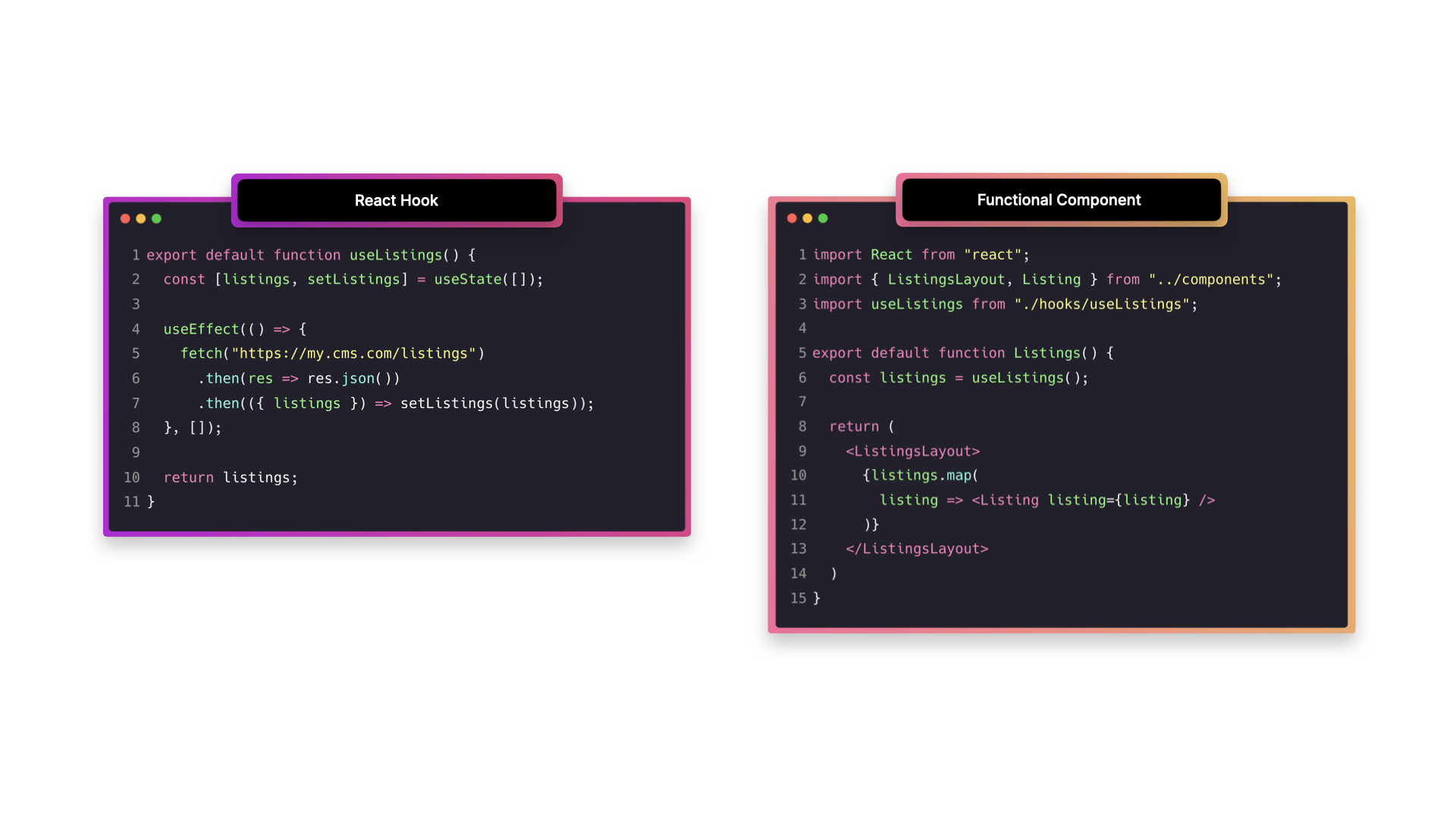Select the Functional Component title tab
The width and height of the screenshot is (1456, 819).
pos(1059,200)
